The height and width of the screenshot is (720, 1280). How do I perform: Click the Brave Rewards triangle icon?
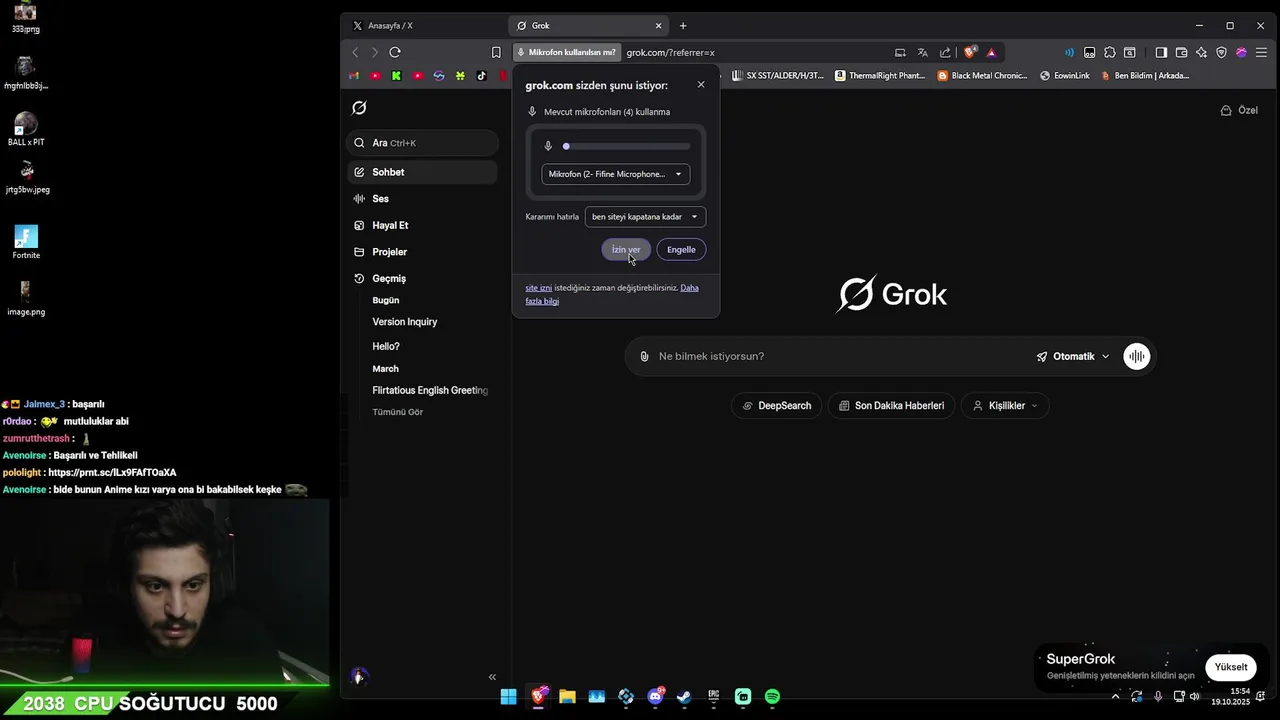[x=991, y=52]
